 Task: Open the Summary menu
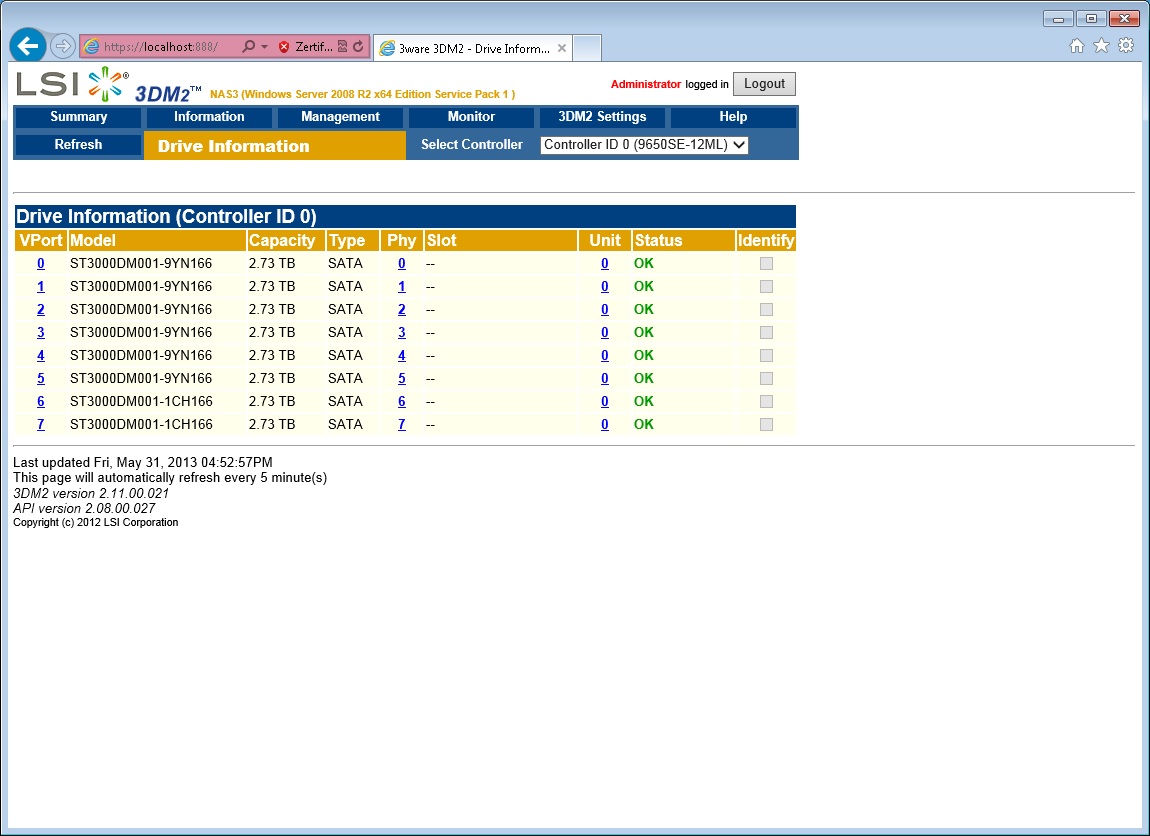click(x=78, y=117)
